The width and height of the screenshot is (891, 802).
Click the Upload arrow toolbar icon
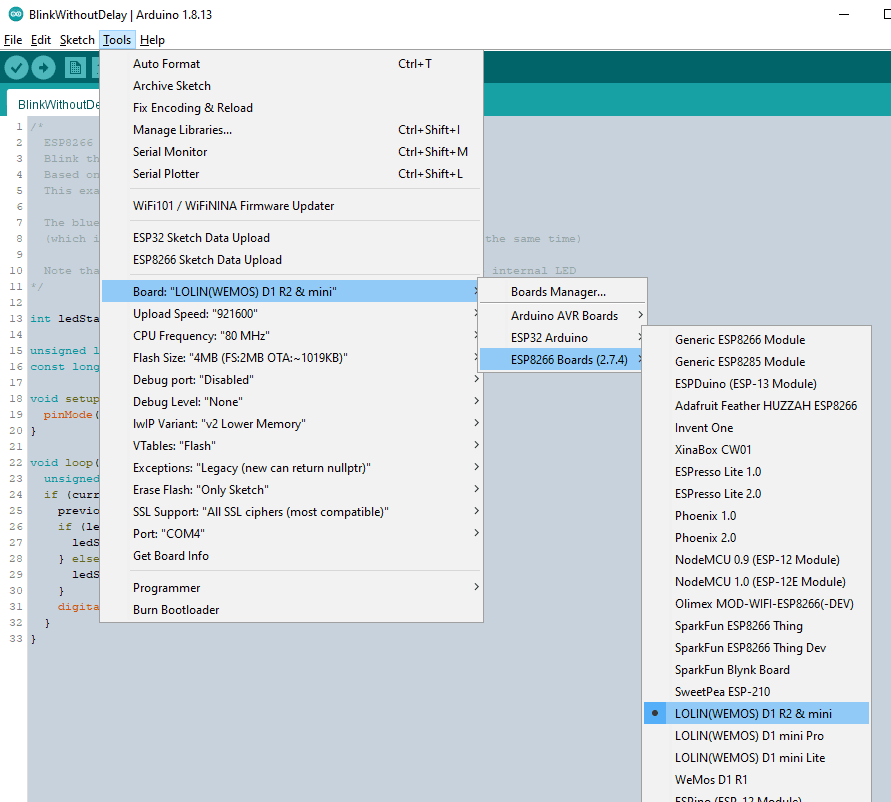43,67
